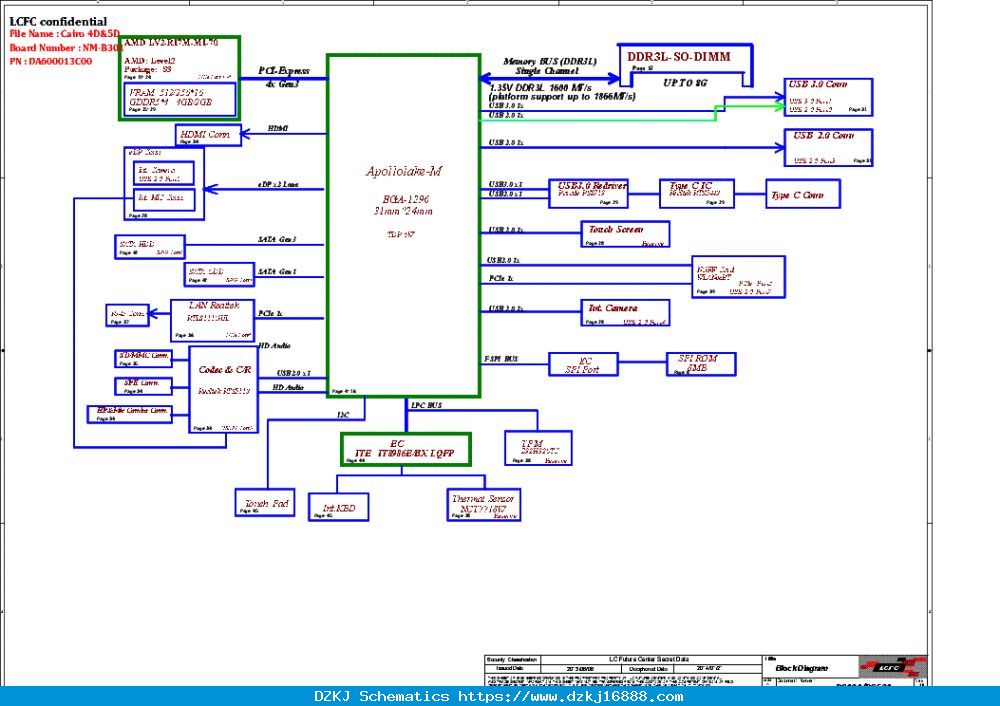Image resolution: width=1000 pixels, height=706 pixels.
Task: Click the "File Name : Cairo 4D&5D" line
Action: click(x=64, y=34)
